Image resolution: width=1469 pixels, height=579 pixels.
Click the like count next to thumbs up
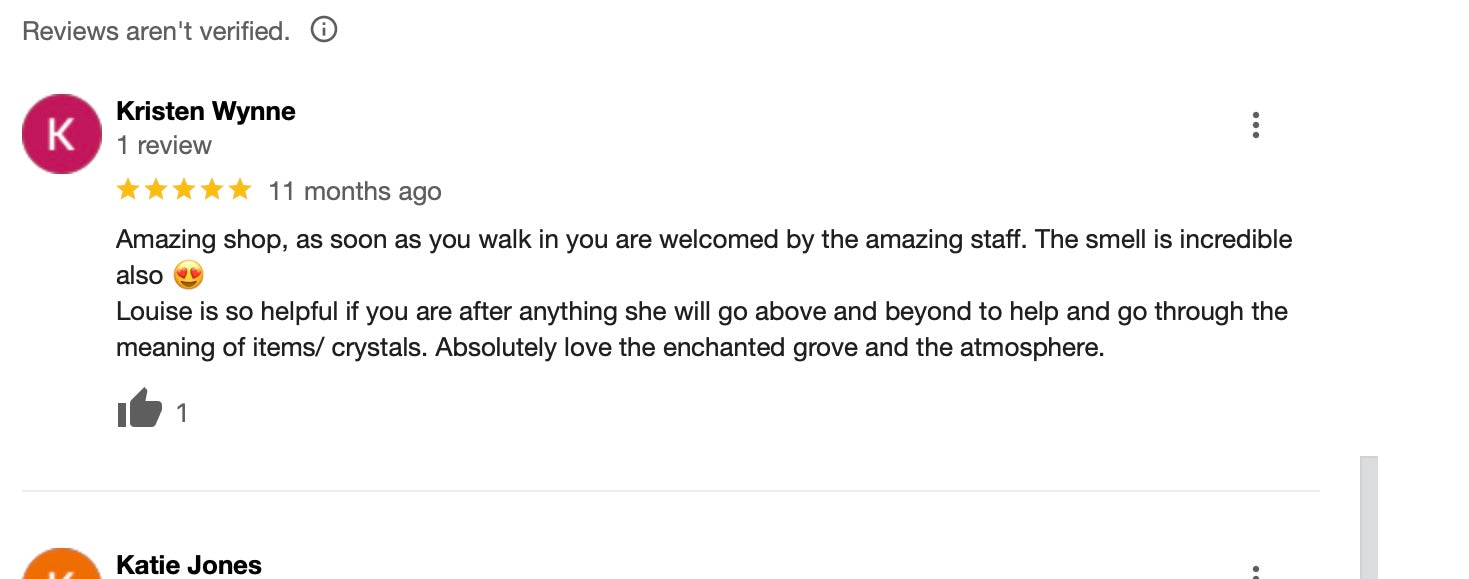point(182,413)
